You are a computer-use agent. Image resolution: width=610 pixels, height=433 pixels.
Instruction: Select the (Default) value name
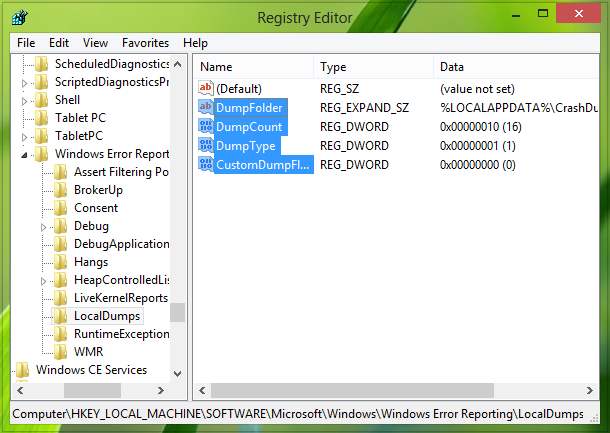click(x=239, y=89)
